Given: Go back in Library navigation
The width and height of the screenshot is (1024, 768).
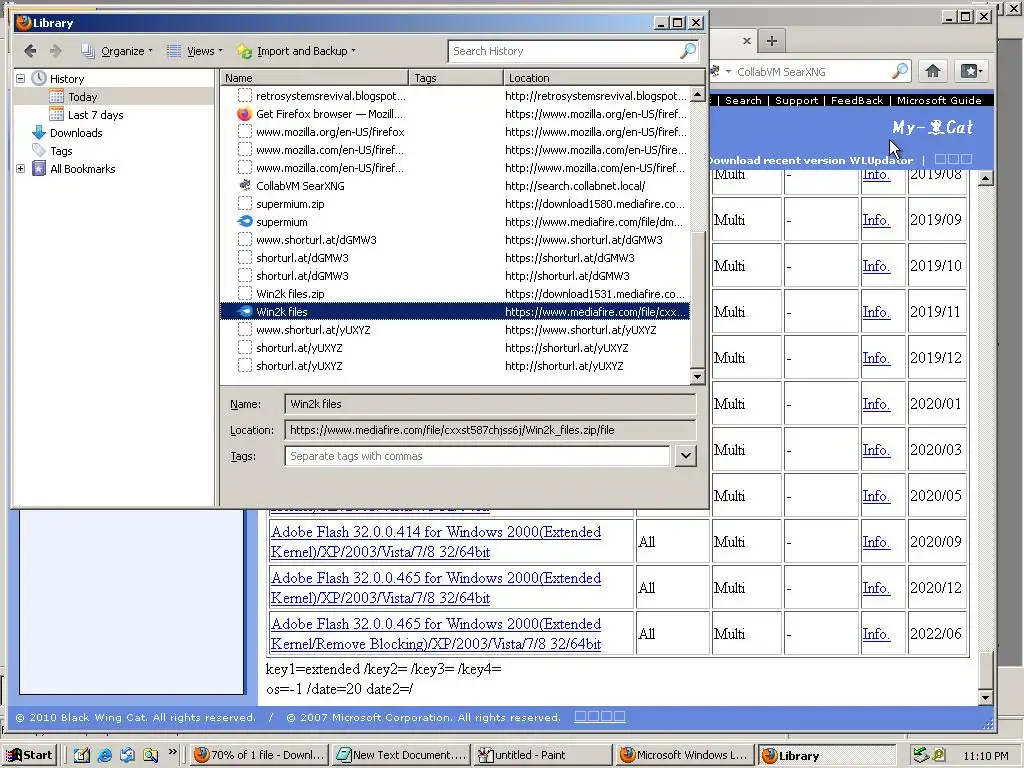Looking at the screenshot, I should point(30,51).
